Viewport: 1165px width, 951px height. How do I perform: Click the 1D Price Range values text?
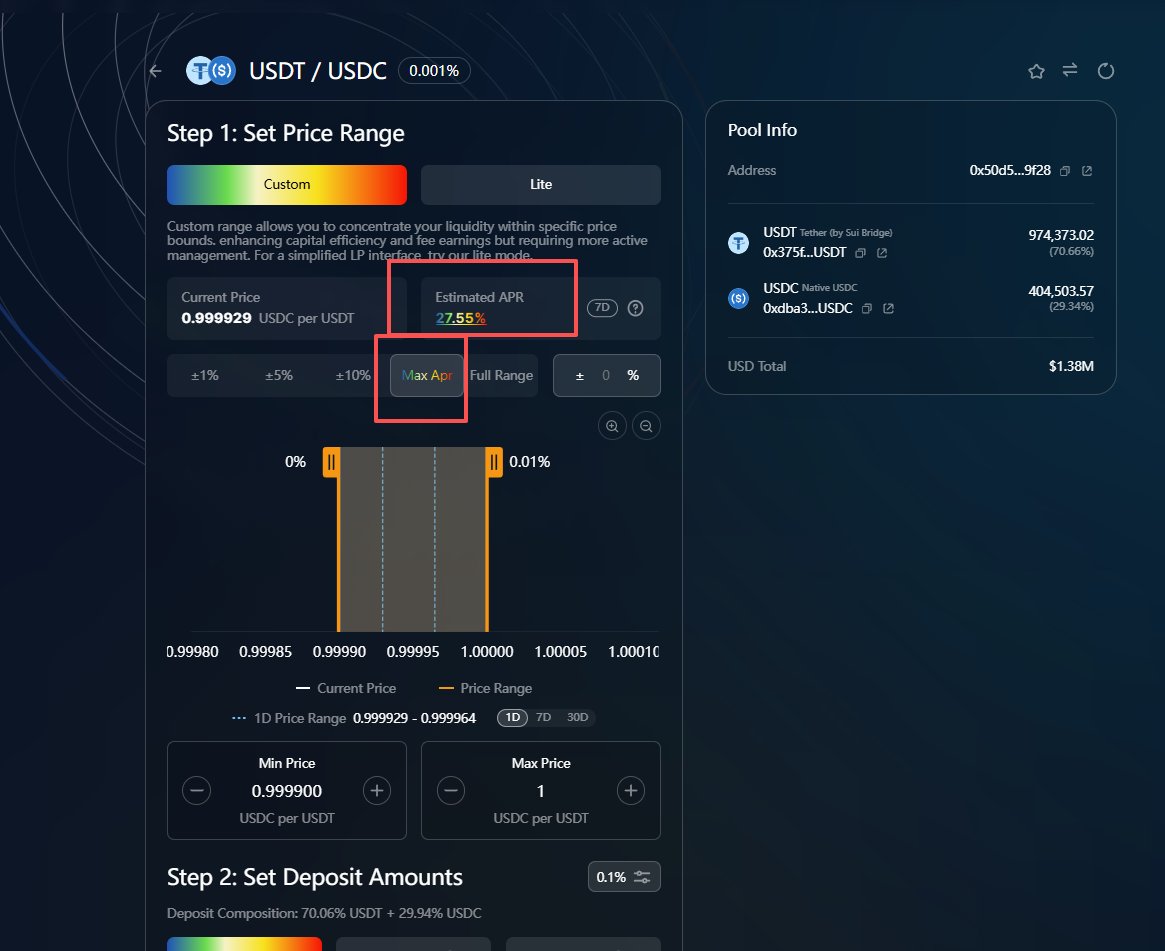click(415, 718)
